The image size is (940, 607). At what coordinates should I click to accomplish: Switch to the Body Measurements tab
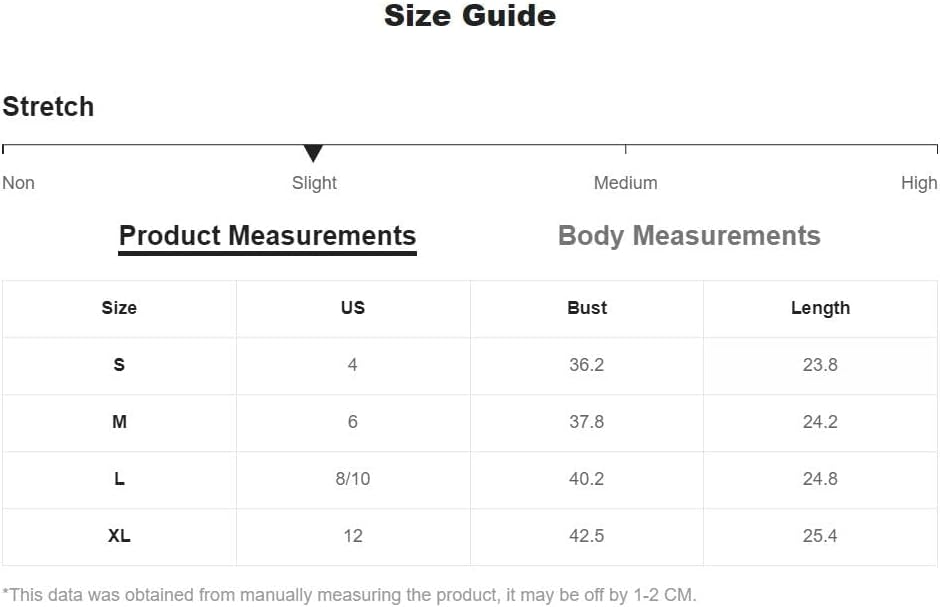pyautogui.click(x=689, y=236)
